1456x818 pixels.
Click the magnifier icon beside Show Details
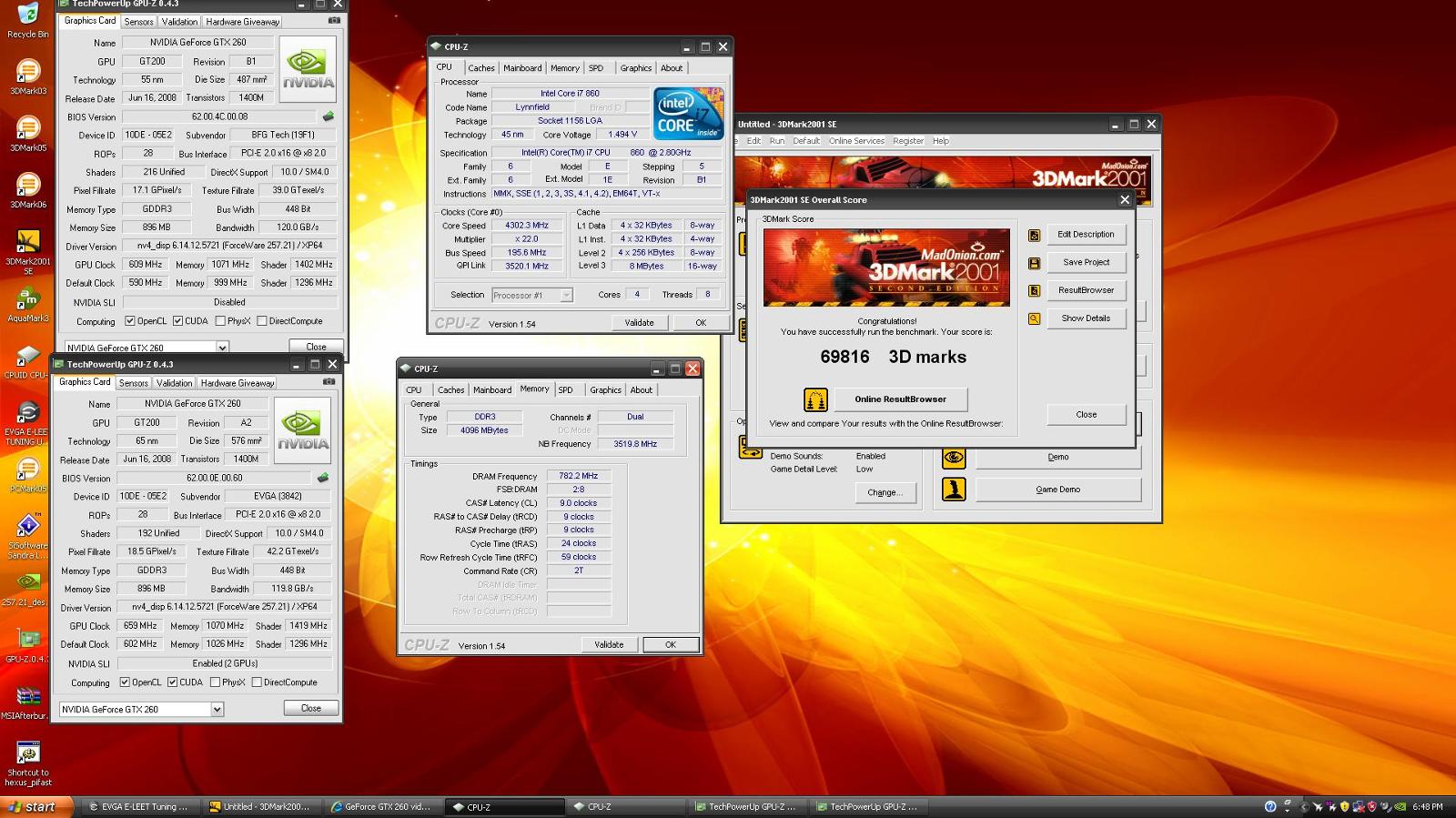pos(1034,318)
